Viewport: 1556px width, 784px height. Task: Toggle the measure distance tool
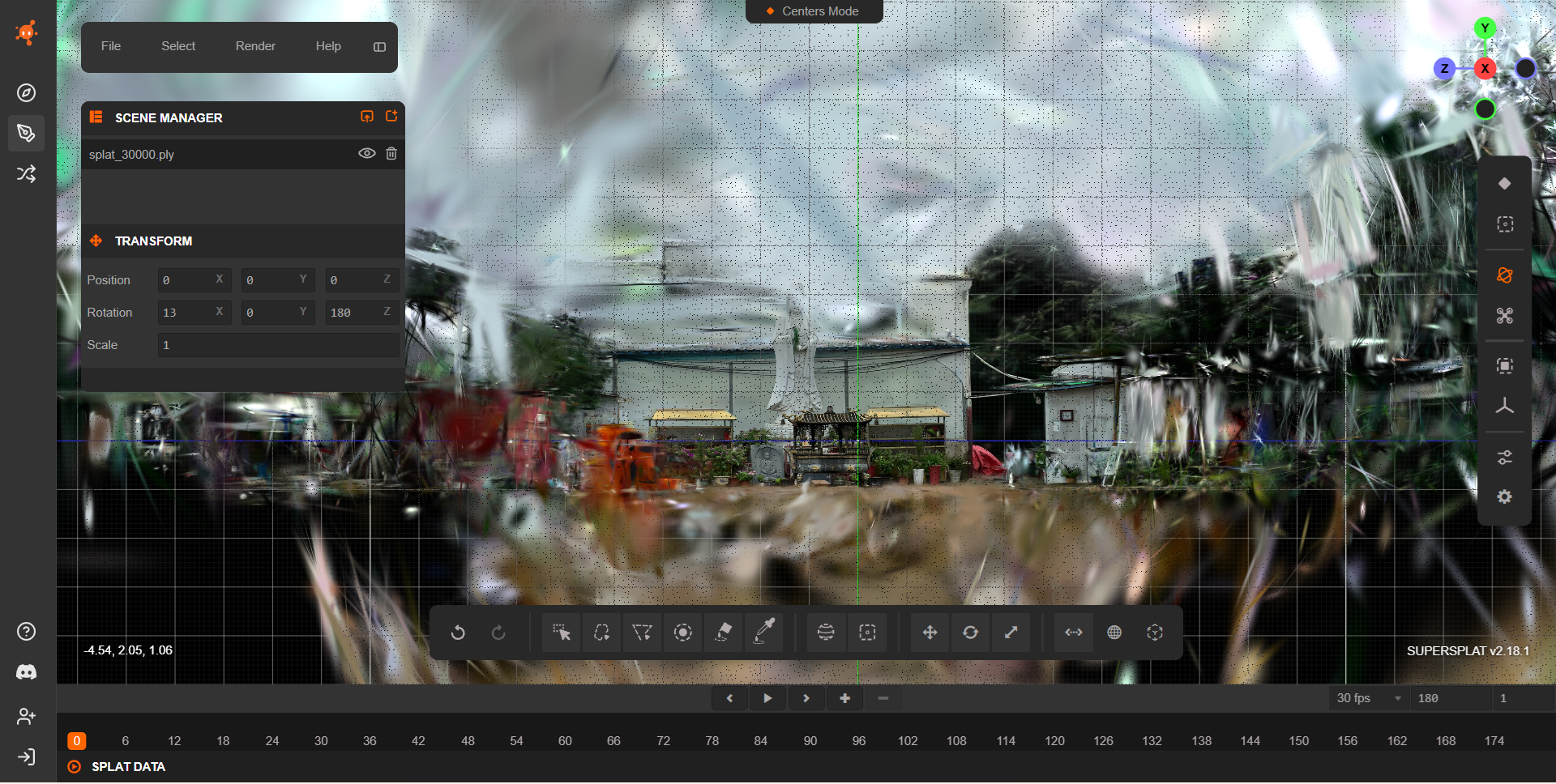[1074, 633]
